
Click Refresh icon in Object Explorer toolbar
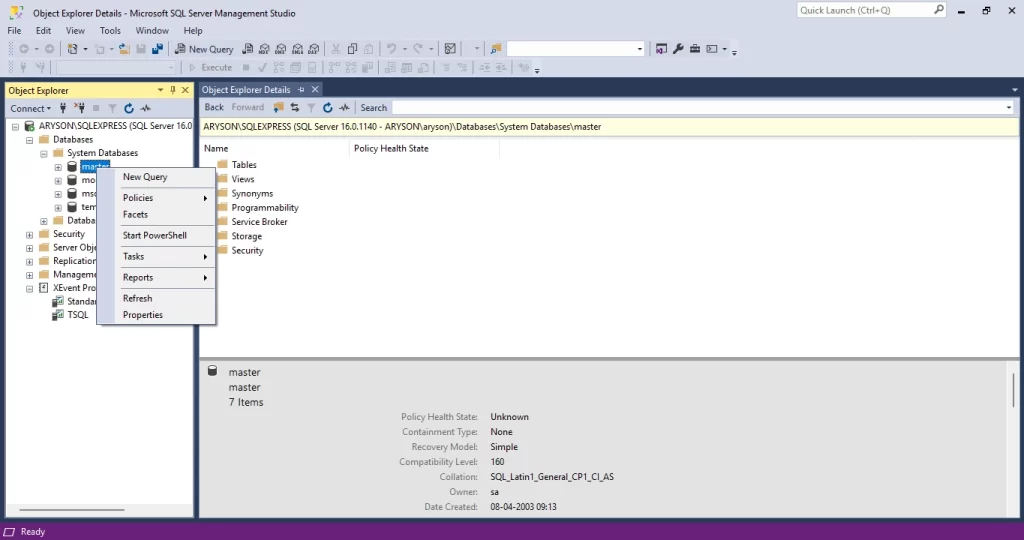(x=129, y=108)
